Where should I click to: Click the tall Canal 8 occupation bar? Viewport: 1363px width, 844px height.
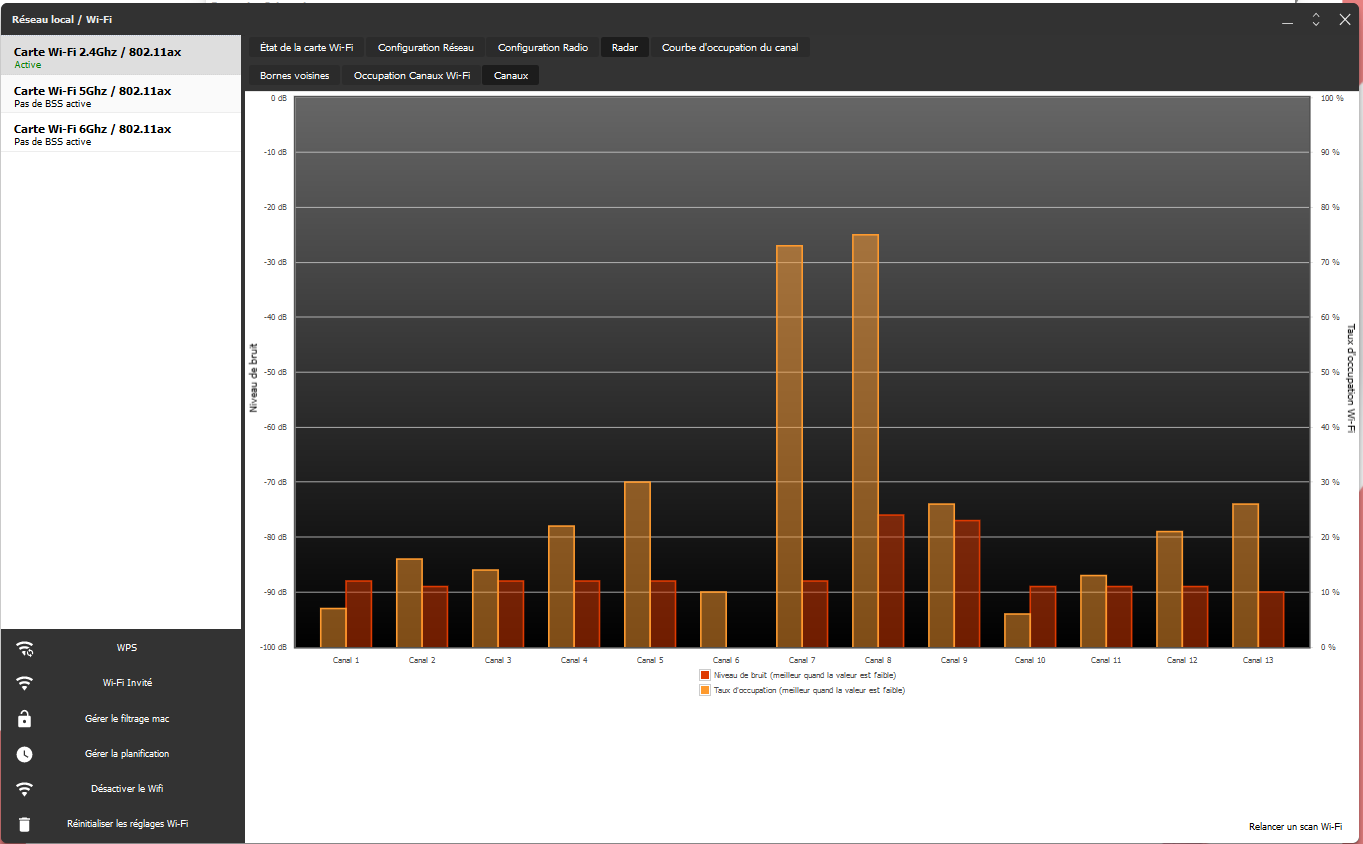click(865, 441)
